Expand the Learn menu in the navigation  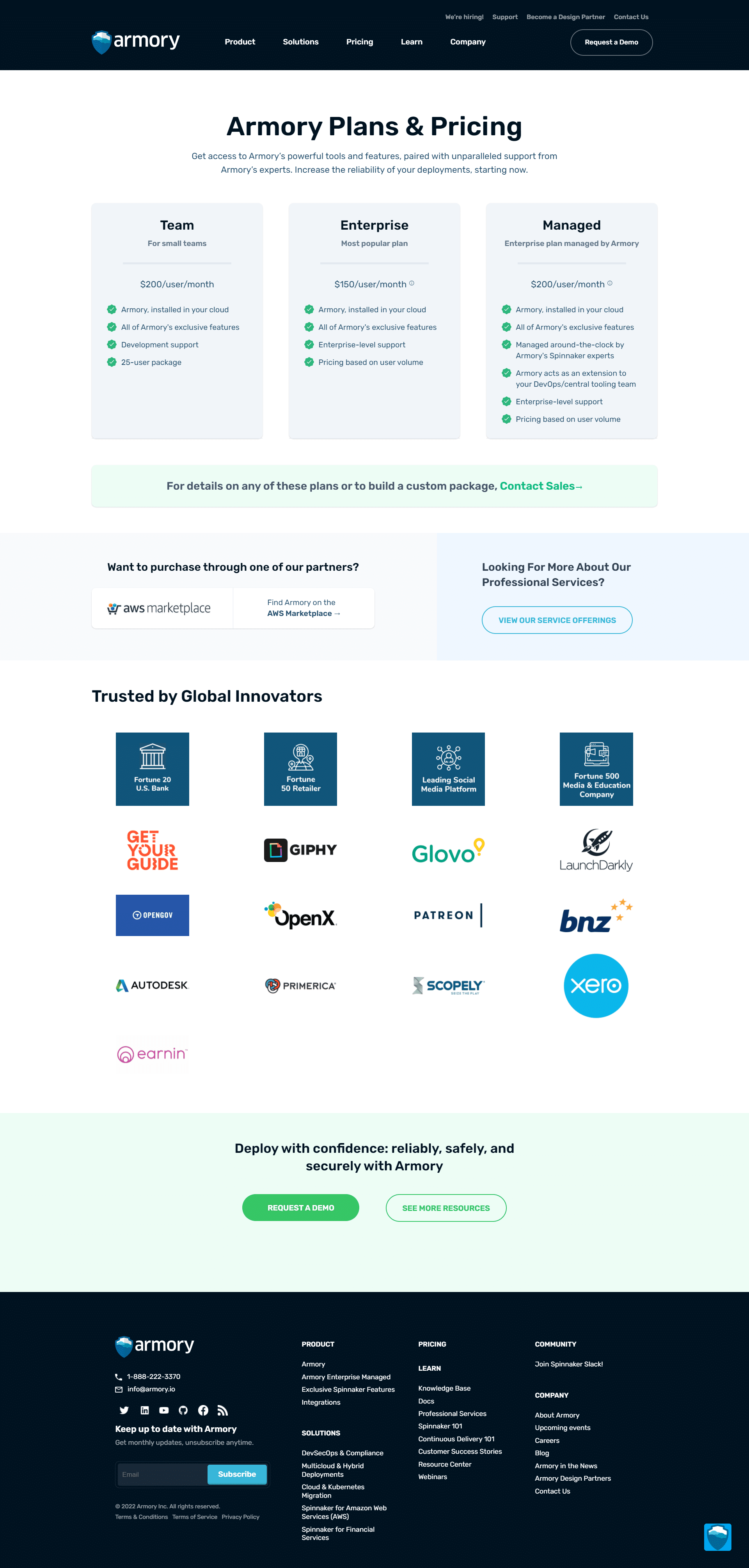[411, 42]
